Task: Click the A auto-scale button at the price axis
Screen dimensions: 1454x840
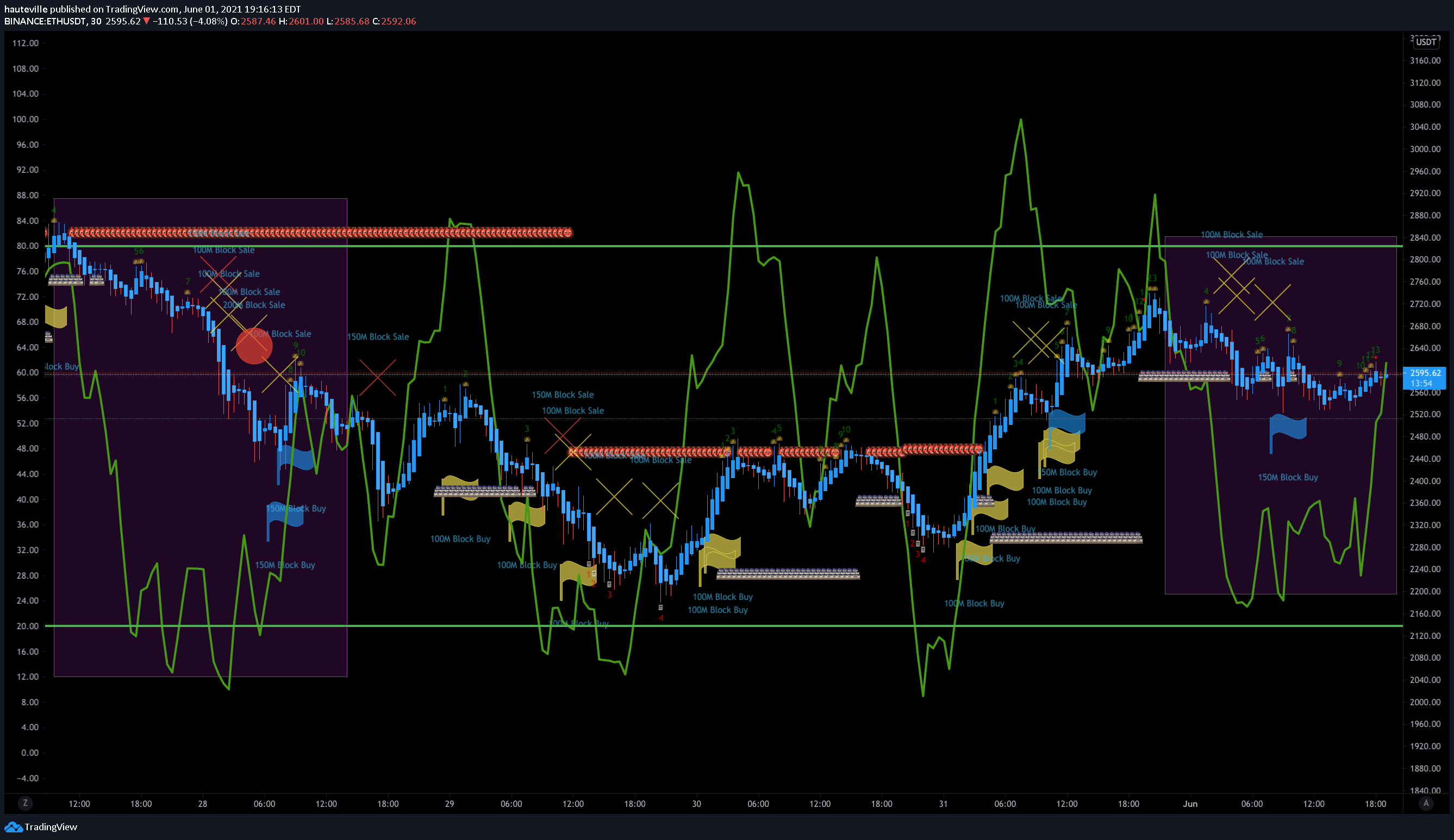Action: (1426, 803)
